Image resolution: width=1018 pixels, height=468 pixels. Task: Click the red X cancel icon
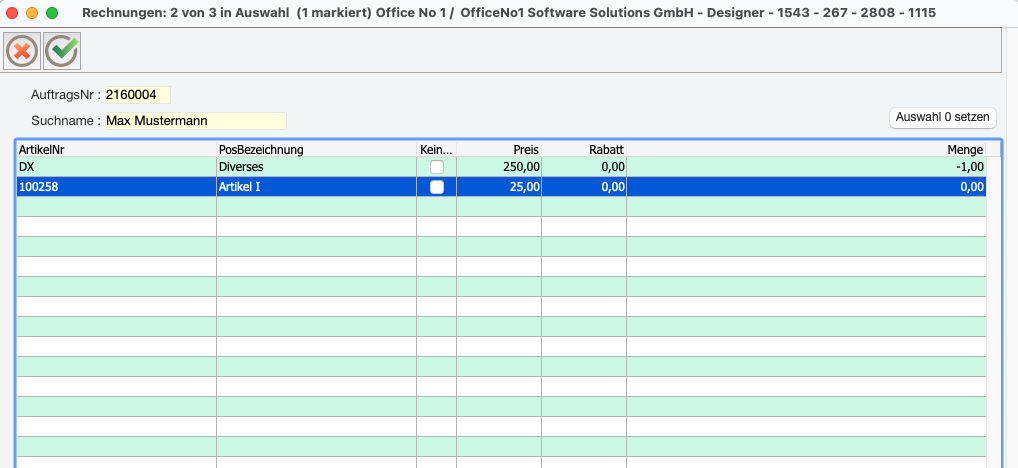pos(22,51)
